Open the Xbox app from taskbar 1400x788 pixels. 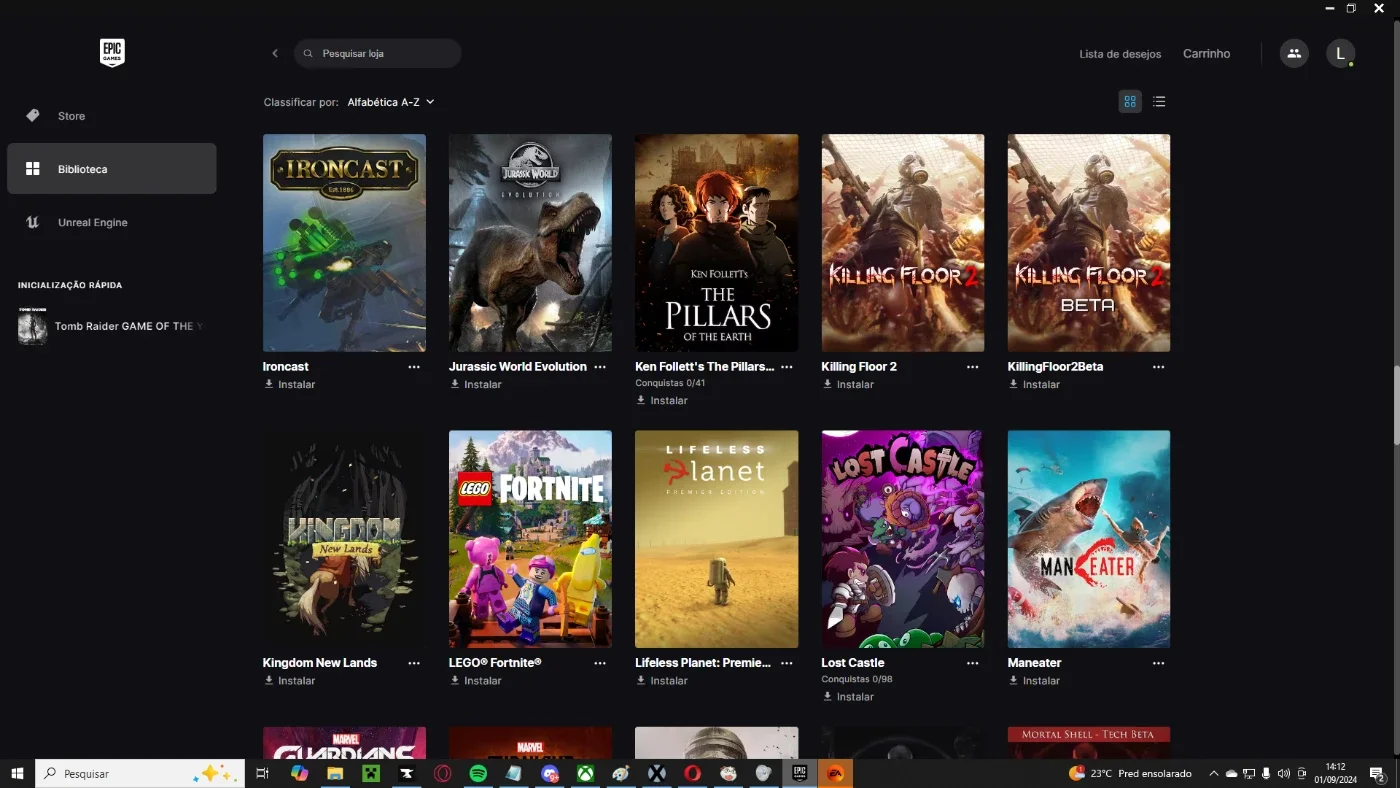(585, 773)
